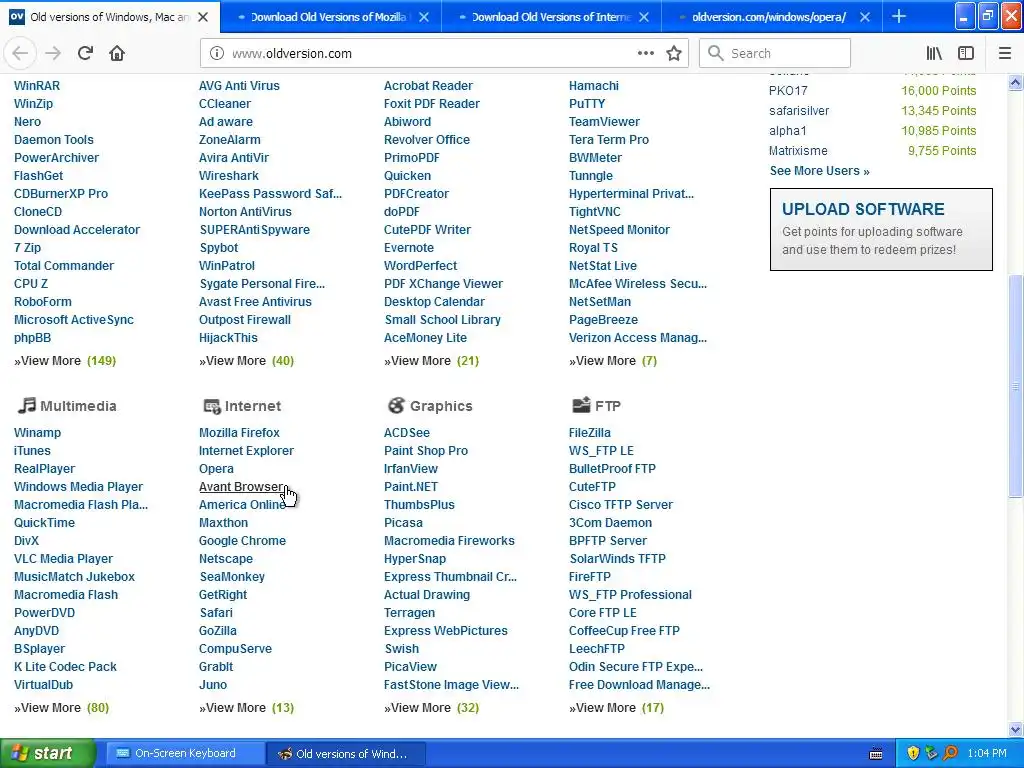Click the Multimedia music note icon
Screen dimensions: 1024x768
26,406
